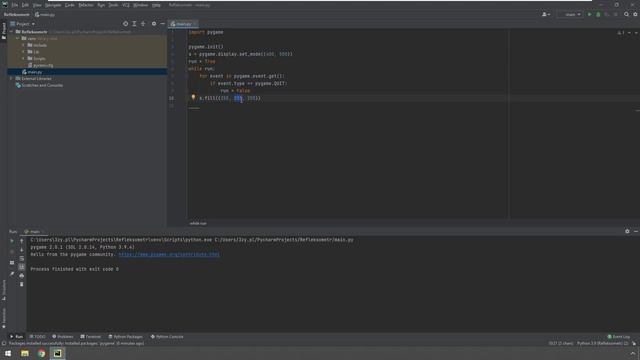Open the View menu

[37, 5]
